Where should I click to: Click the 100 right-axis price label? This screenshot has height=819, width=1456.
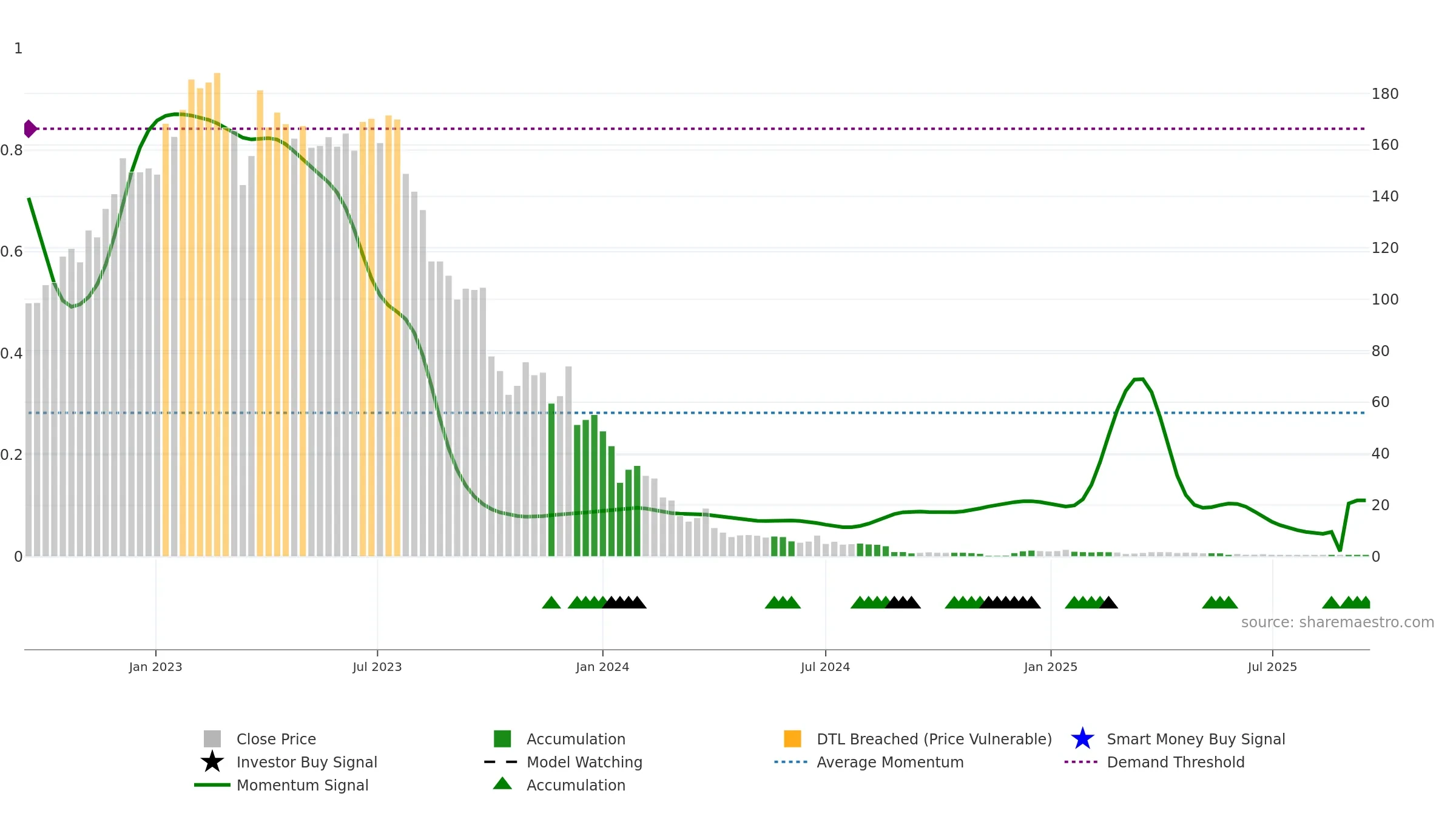tap(1385, 300)
